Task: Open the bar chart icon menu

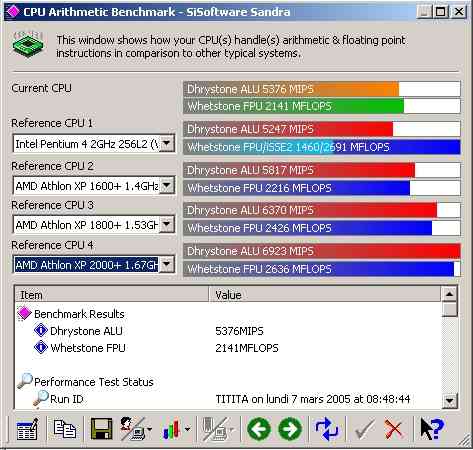Action: point(177,429)
